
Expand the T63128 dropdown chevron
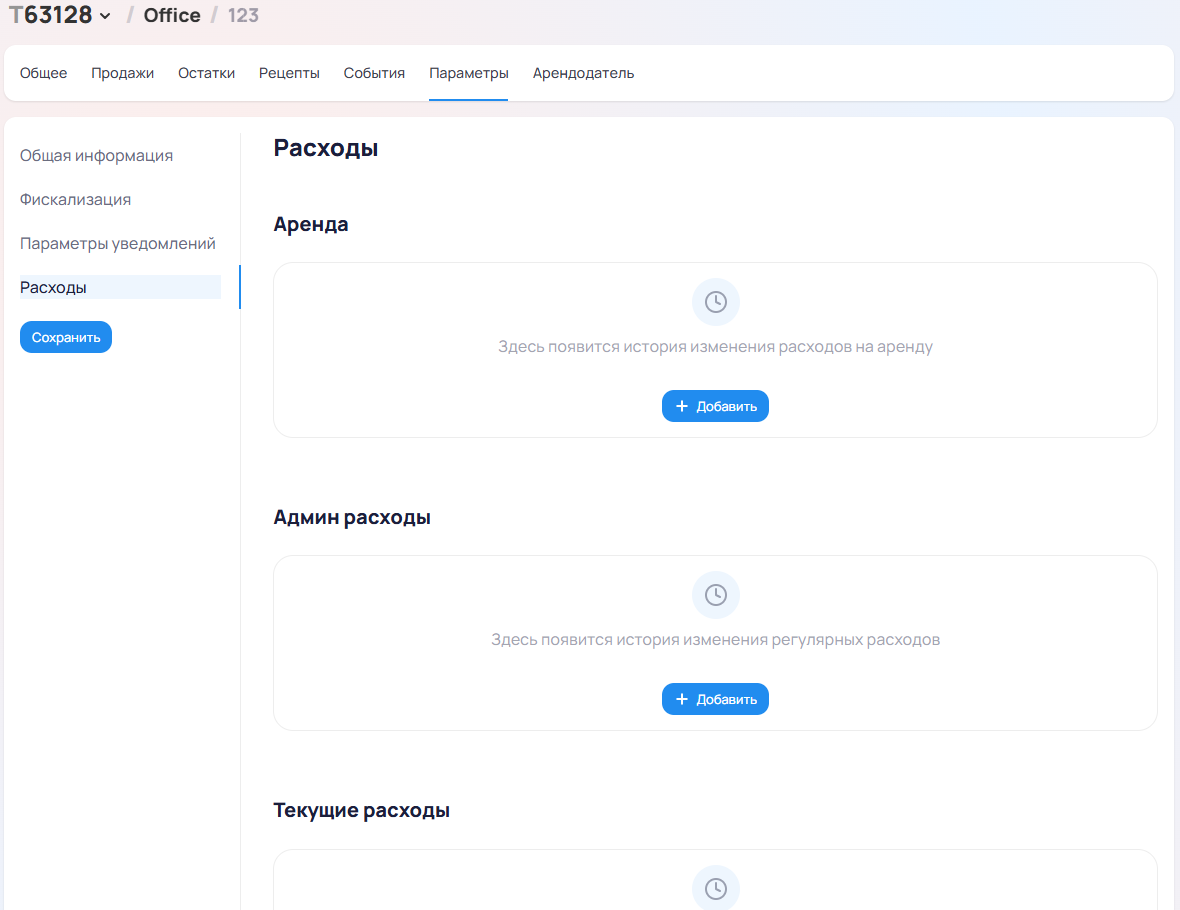click(105, 16)
